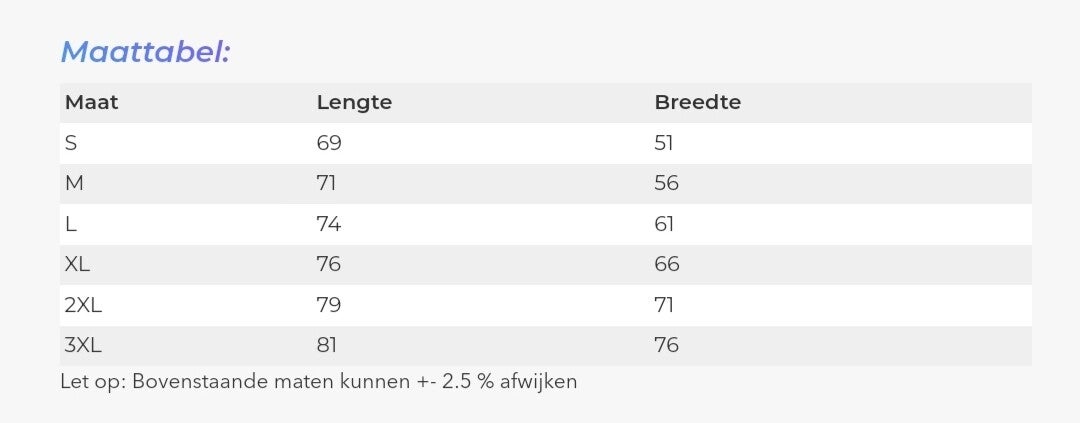Screen dimensions: 1080x423
Task: Click the 2XL size row label
Action: 83,305
